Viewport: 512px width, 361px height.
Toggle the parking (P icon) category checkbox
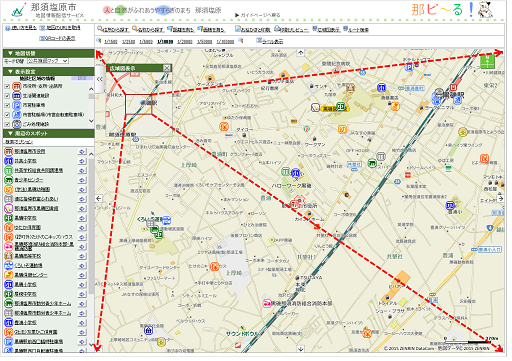(x=7, y=106)
